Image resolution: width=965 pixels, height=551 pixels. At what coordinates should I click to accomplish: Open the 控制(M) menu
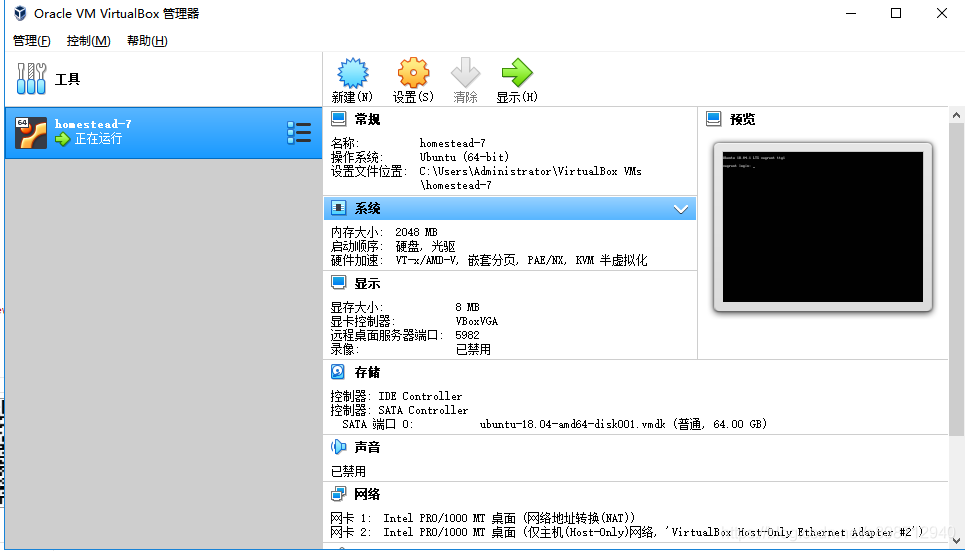tap(89, 41)
